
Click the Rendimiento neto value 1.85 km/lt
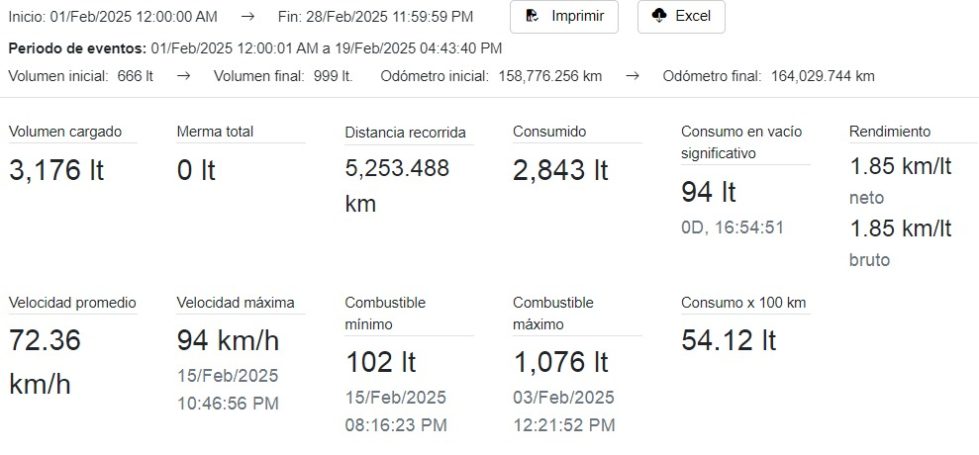point(900,167)
